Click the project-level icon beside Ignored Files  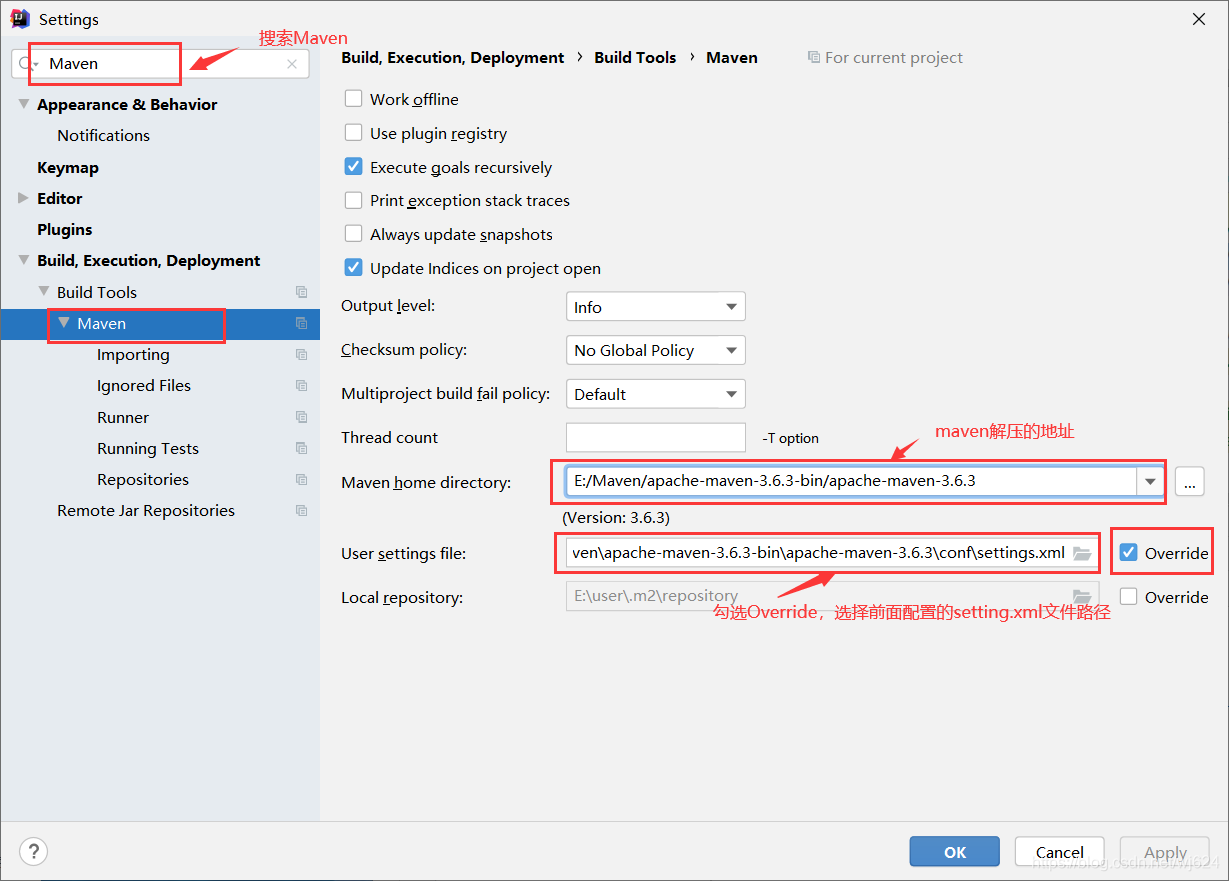tap(301, 385)
